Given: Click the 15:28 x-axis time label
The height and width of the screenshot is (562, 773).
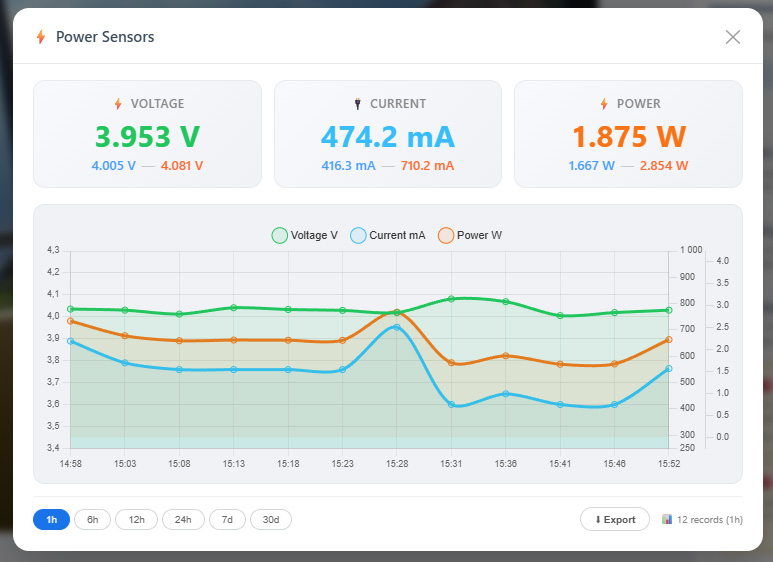Looking at the screenshot, I should pyautogui.click(x=397, y=463).
